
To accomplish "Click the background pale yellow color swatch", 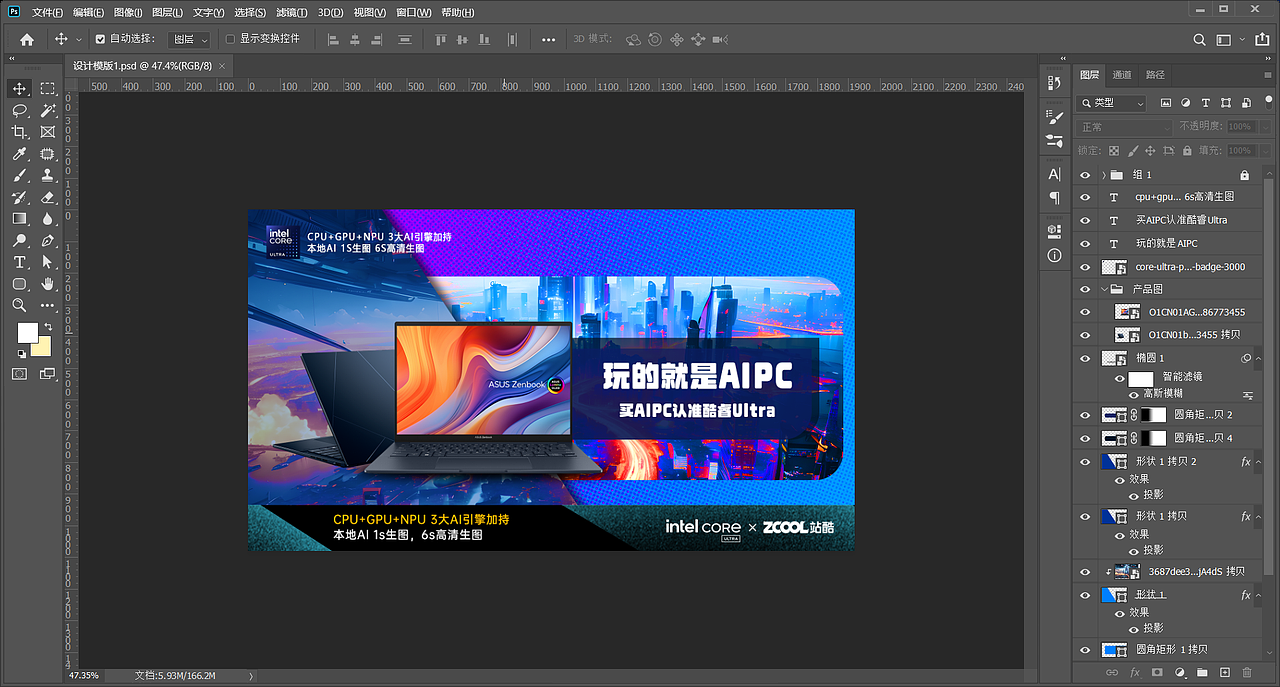I will point(44,348).
